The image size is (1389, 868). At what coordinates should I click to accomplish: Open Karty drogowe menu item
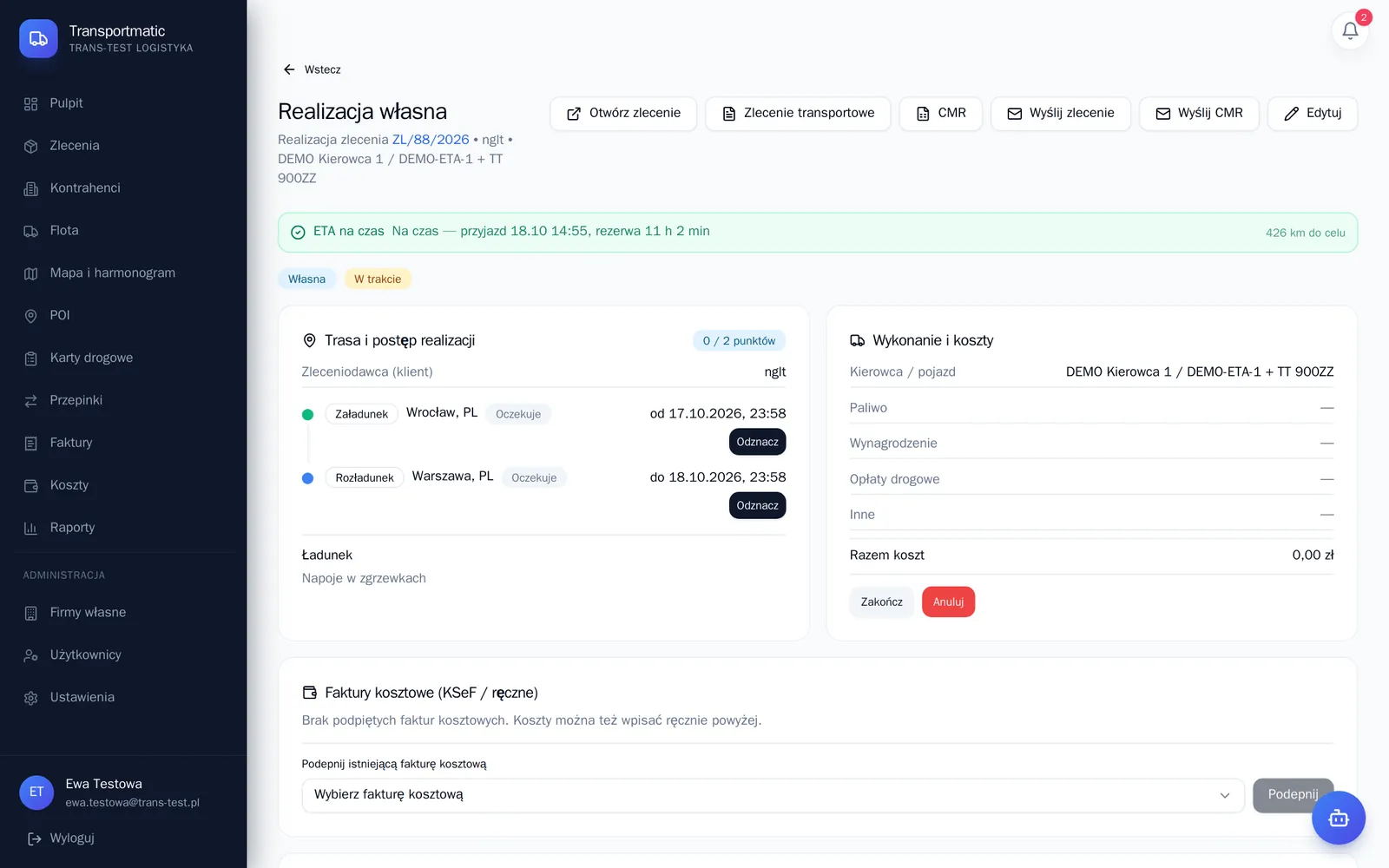(123, 358)
